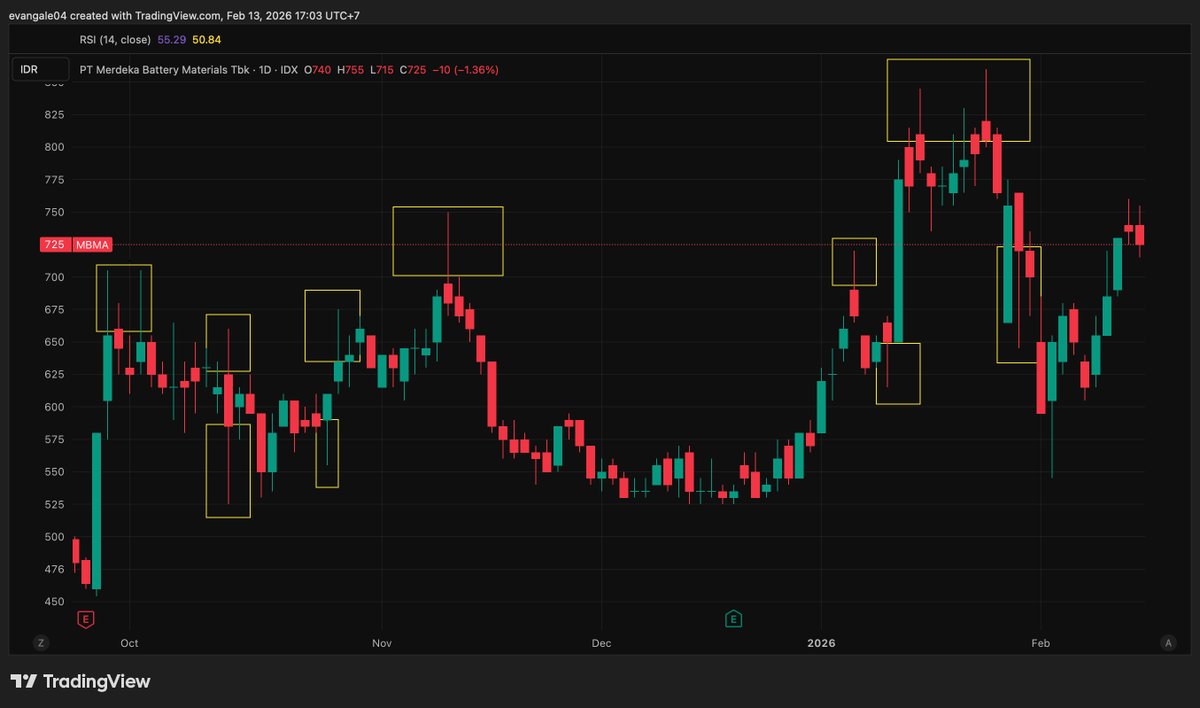Click the 476 price axis label
This screenshot has width=1200, height=708.
pos(54,569)
